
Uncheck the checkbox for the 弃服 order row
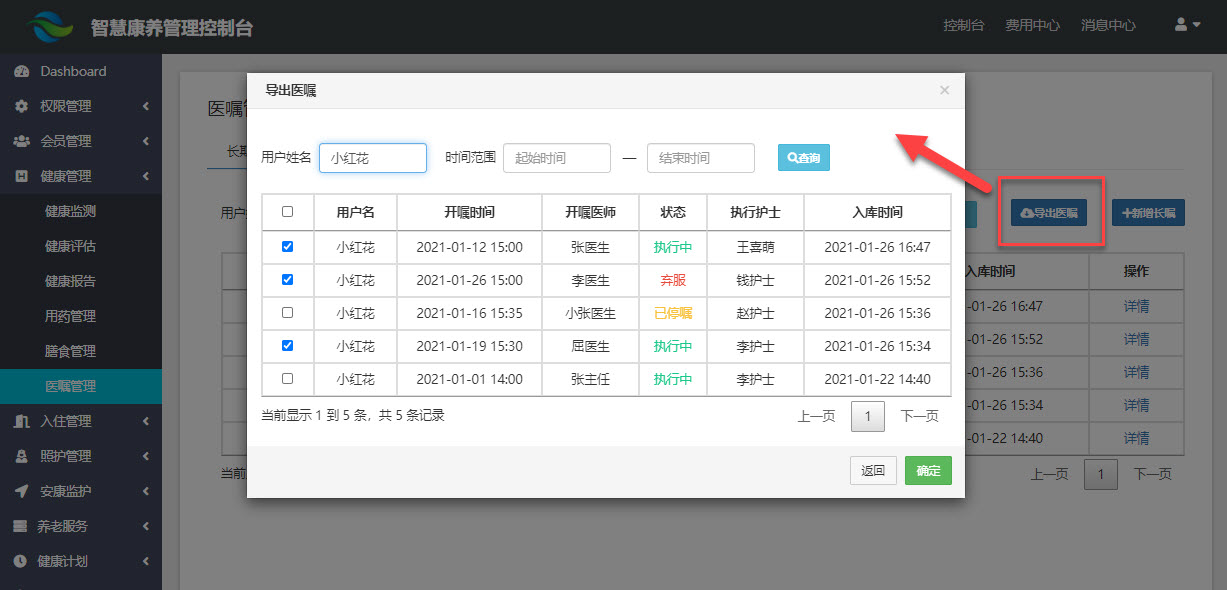[287, 280]
